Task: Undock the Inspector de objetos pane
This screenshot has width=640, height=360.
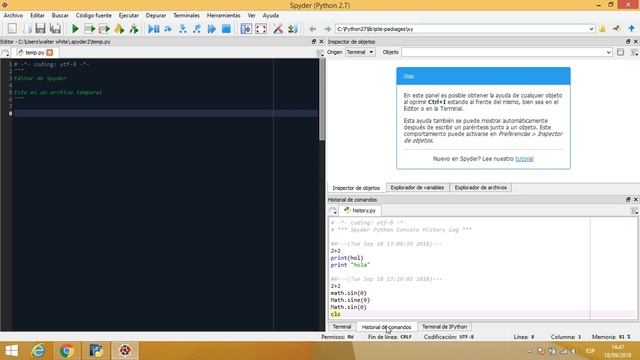Action: coord(628,42)
